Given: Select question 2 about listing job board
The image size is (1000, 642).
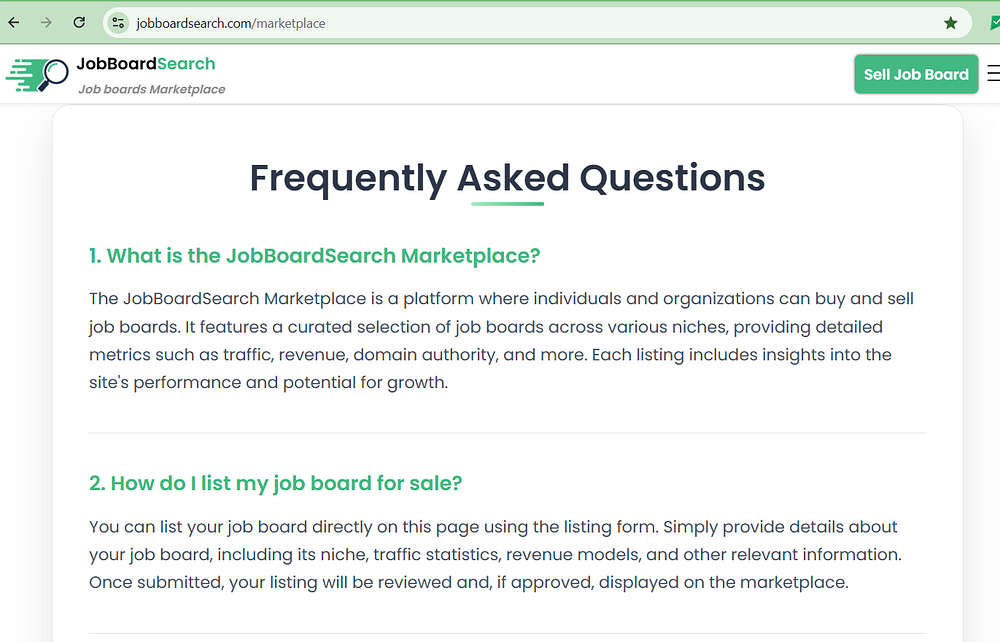Looking at the screenshot, I should pyautogui.click(x=275, y=484).
